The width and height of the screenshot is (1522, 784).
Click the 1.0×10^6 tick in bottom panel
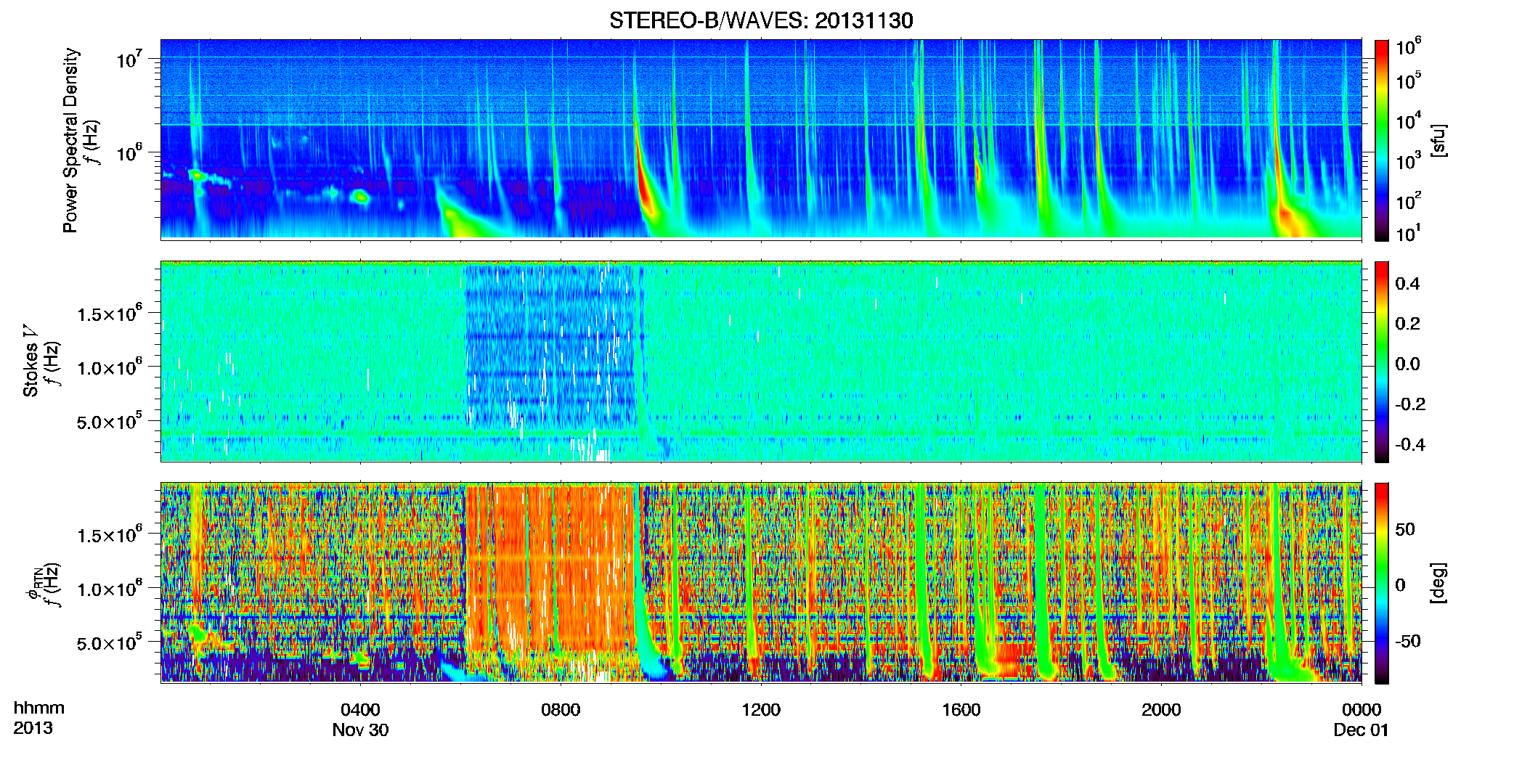[x=110, y=589]
